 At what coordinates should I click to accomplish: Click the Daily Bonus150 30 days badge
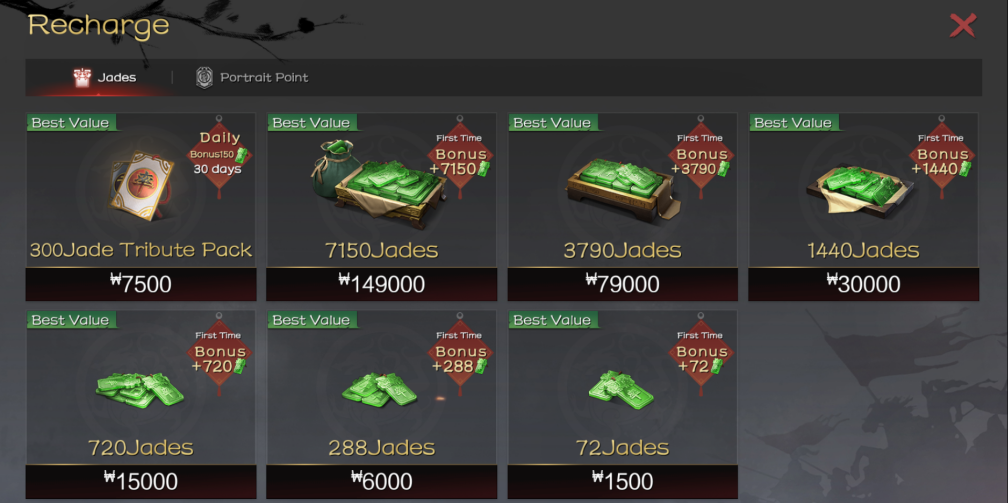click(219, 154)
